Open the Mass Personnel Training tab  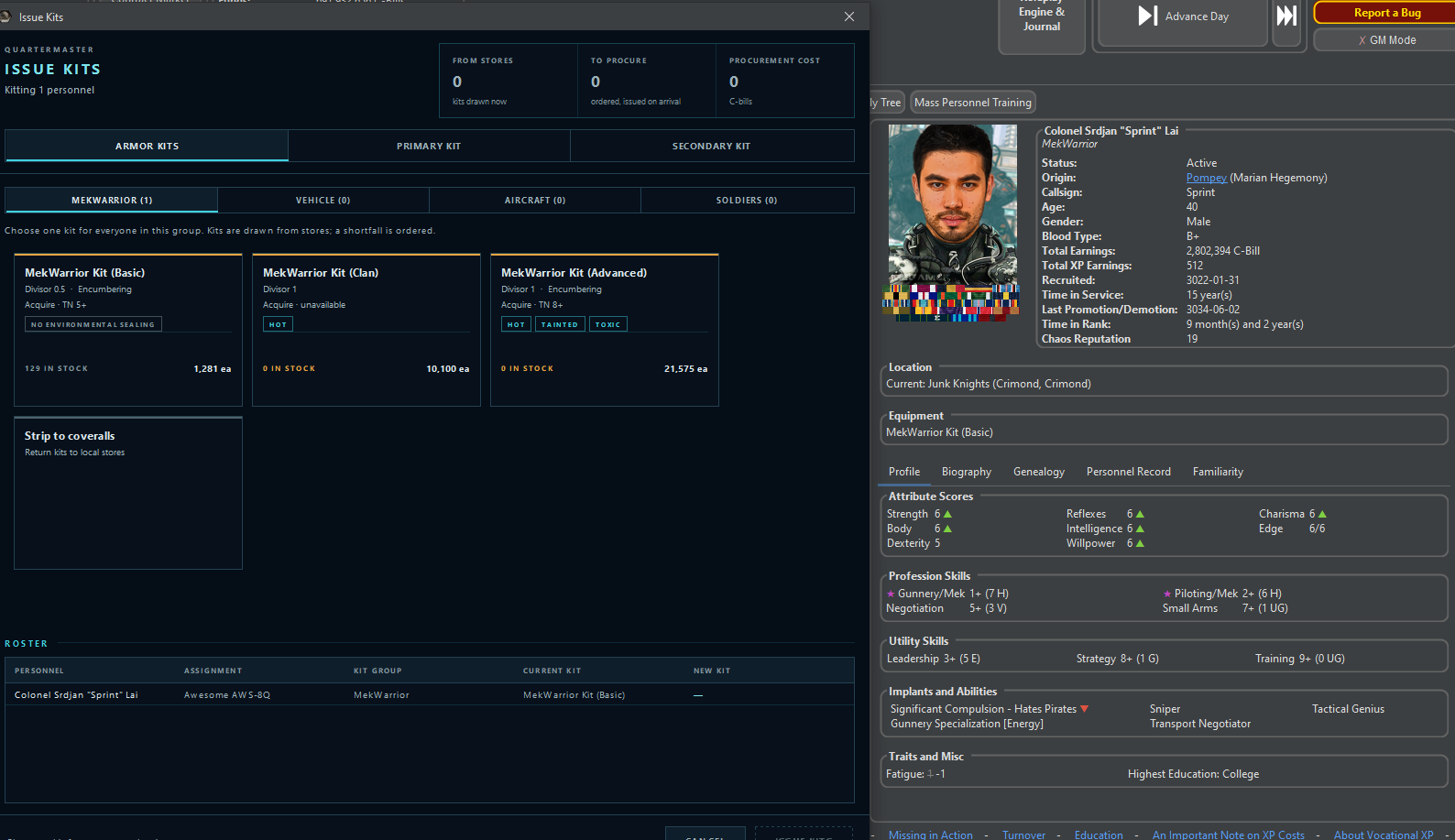pos(973,103)
